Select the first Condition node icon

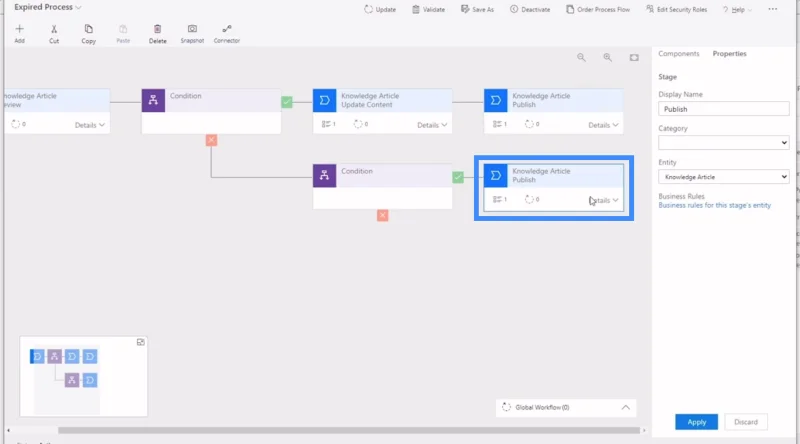[x=153, y=101]
